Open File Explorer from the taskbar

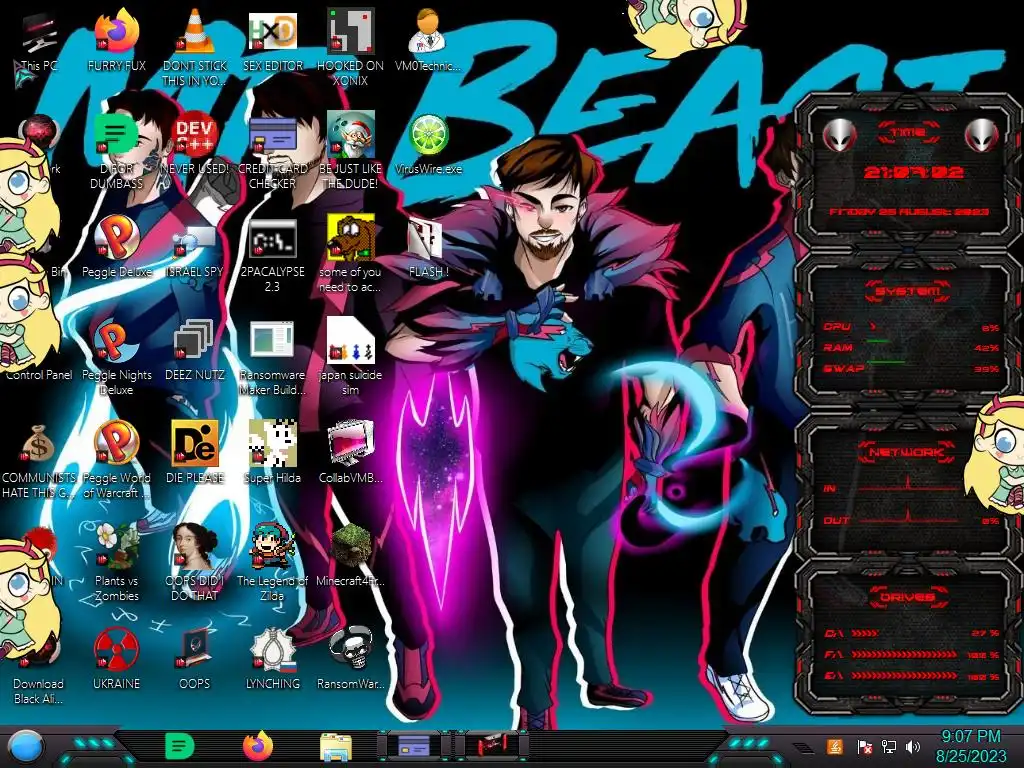(x=336, y=747)
